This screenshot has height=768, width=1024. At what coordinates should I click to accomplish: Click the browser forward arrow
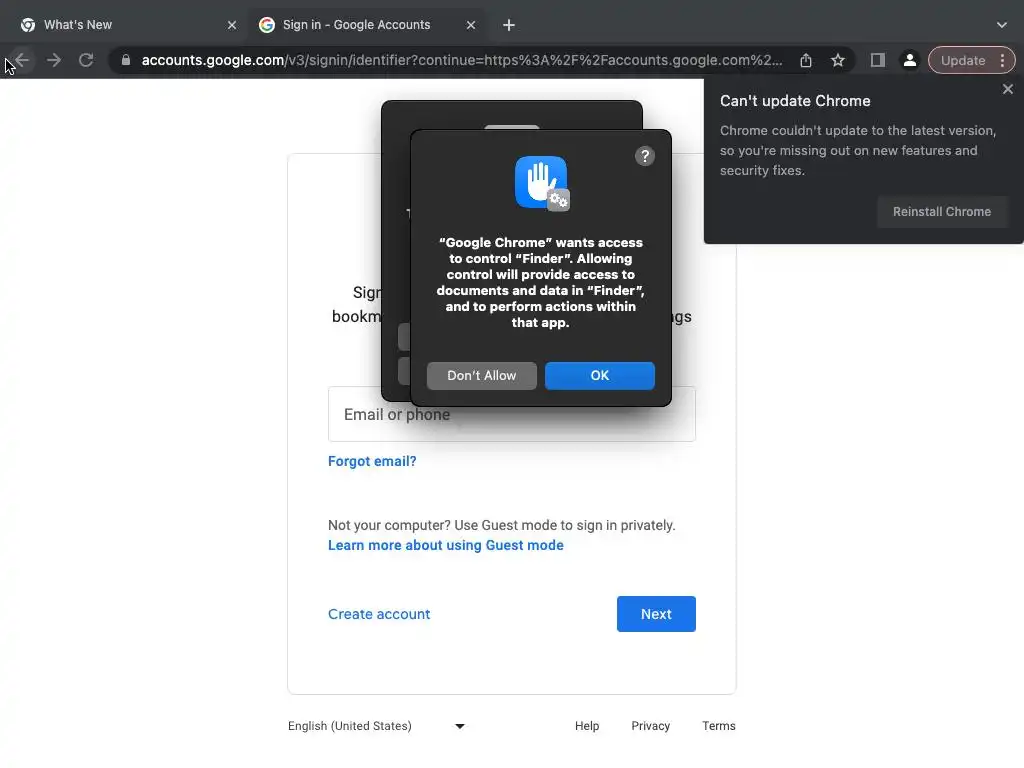pos(54,61)
